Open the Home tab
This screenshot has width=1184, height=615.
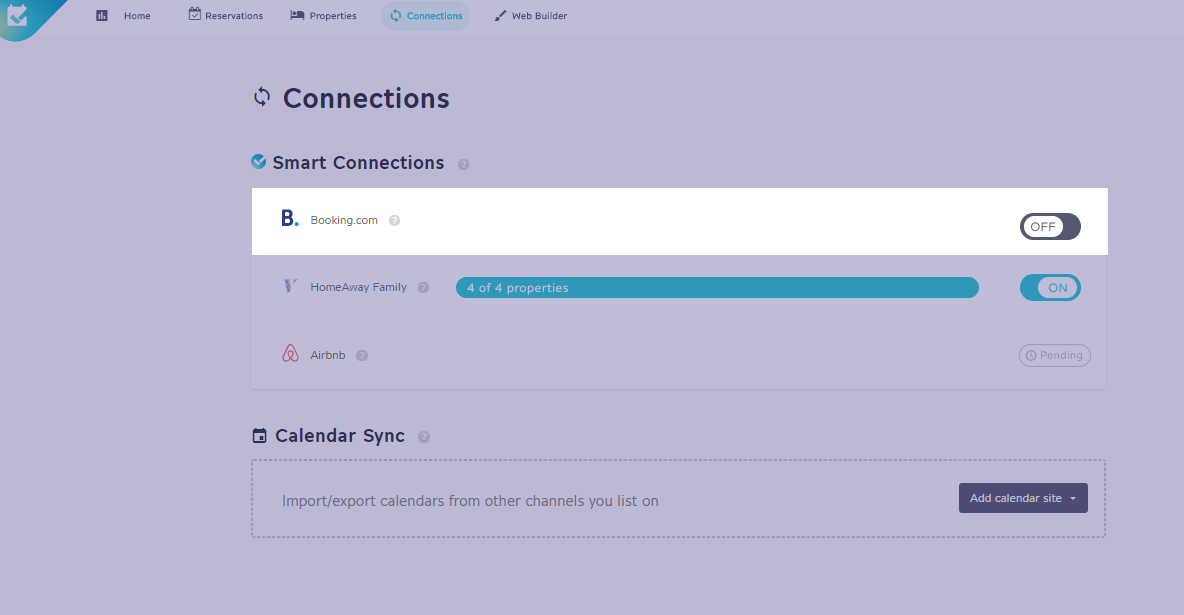coord(124,16)
